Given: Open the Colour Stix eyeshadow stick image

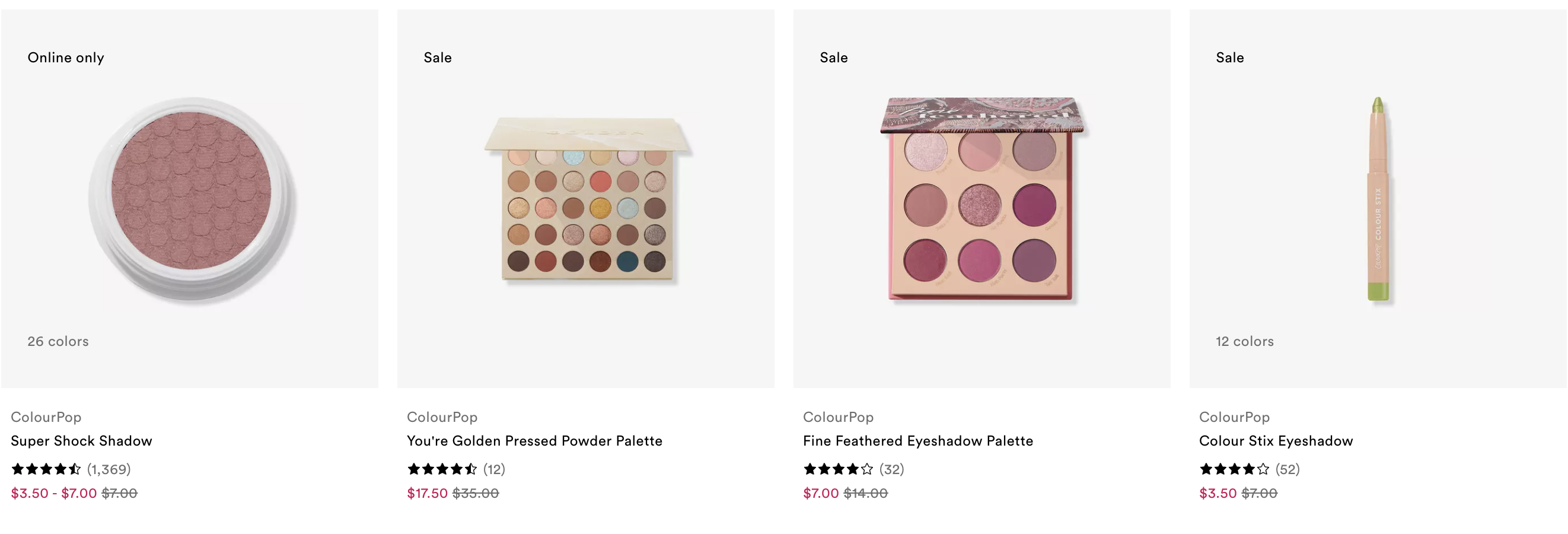Looking at the screenshot, I should pos(1379,199).
